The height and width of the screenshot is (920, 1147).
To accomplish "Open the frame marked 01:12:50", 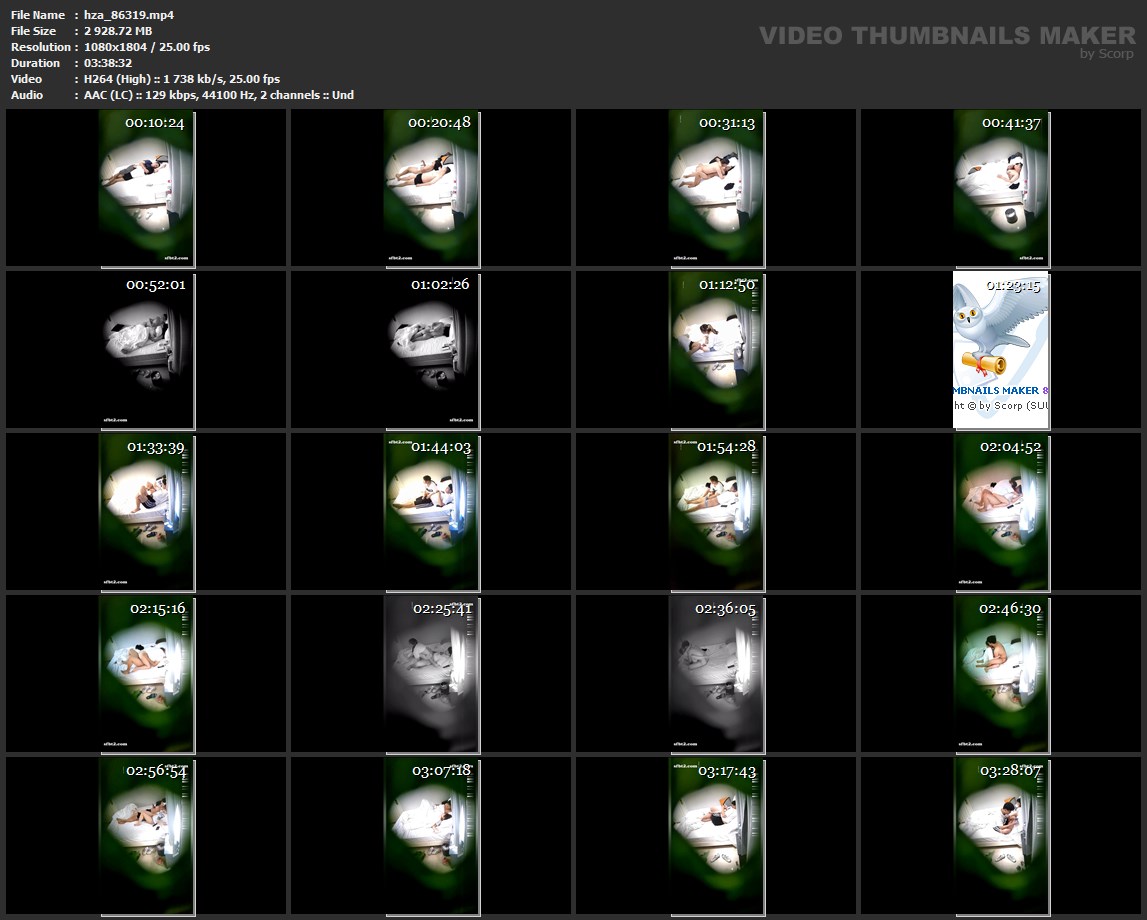I will pos(716,350).
